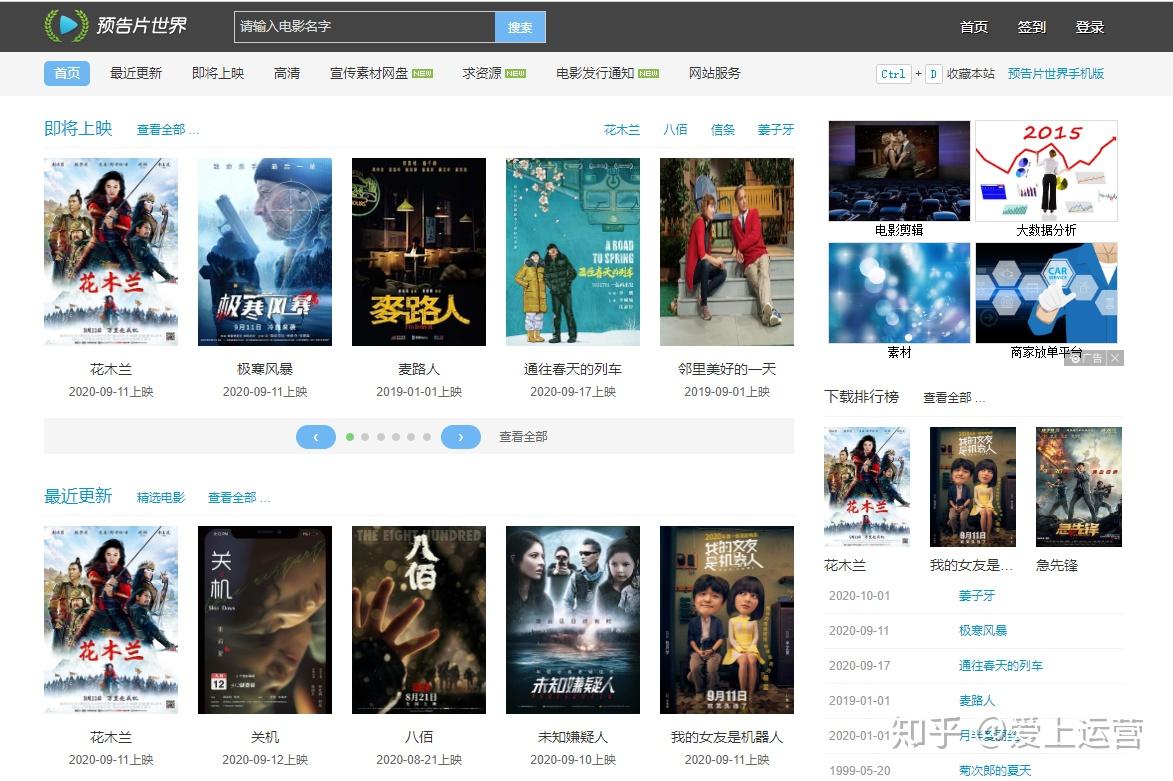Open 预告片世界手机版 link

point(1056,73)
